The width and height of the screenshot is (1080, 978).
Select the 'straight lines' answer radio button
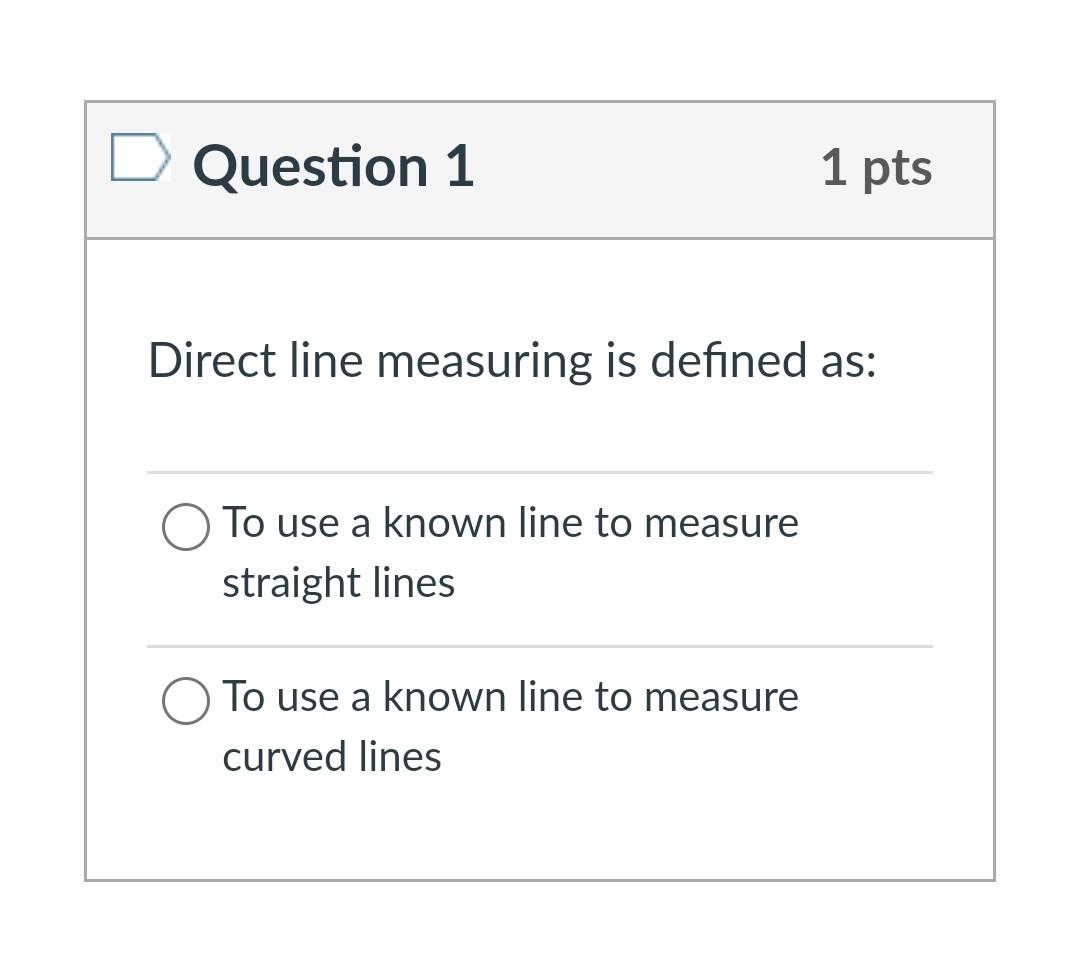185,527
